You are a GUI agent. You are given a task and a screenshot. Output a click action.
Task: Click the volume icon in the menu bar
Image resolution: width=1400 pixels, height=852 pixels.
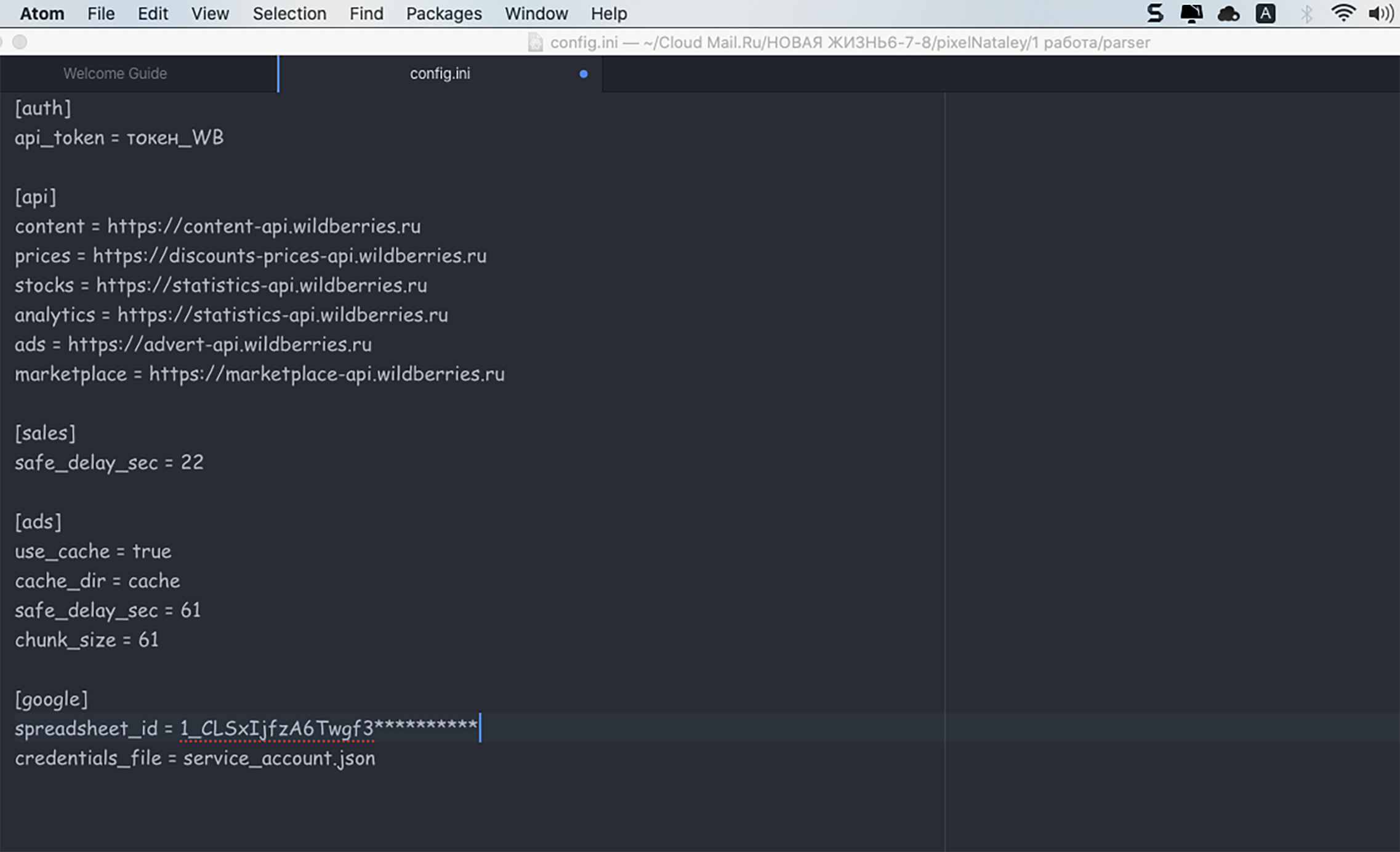click(x=1382, y=13)
